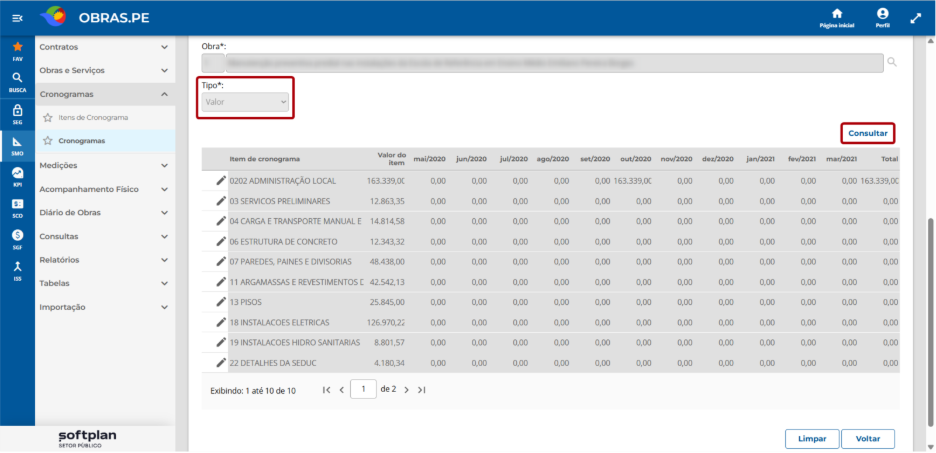Screen dimensions: 936x453
Task: Click the Limpar button
Action: [812, 439]
